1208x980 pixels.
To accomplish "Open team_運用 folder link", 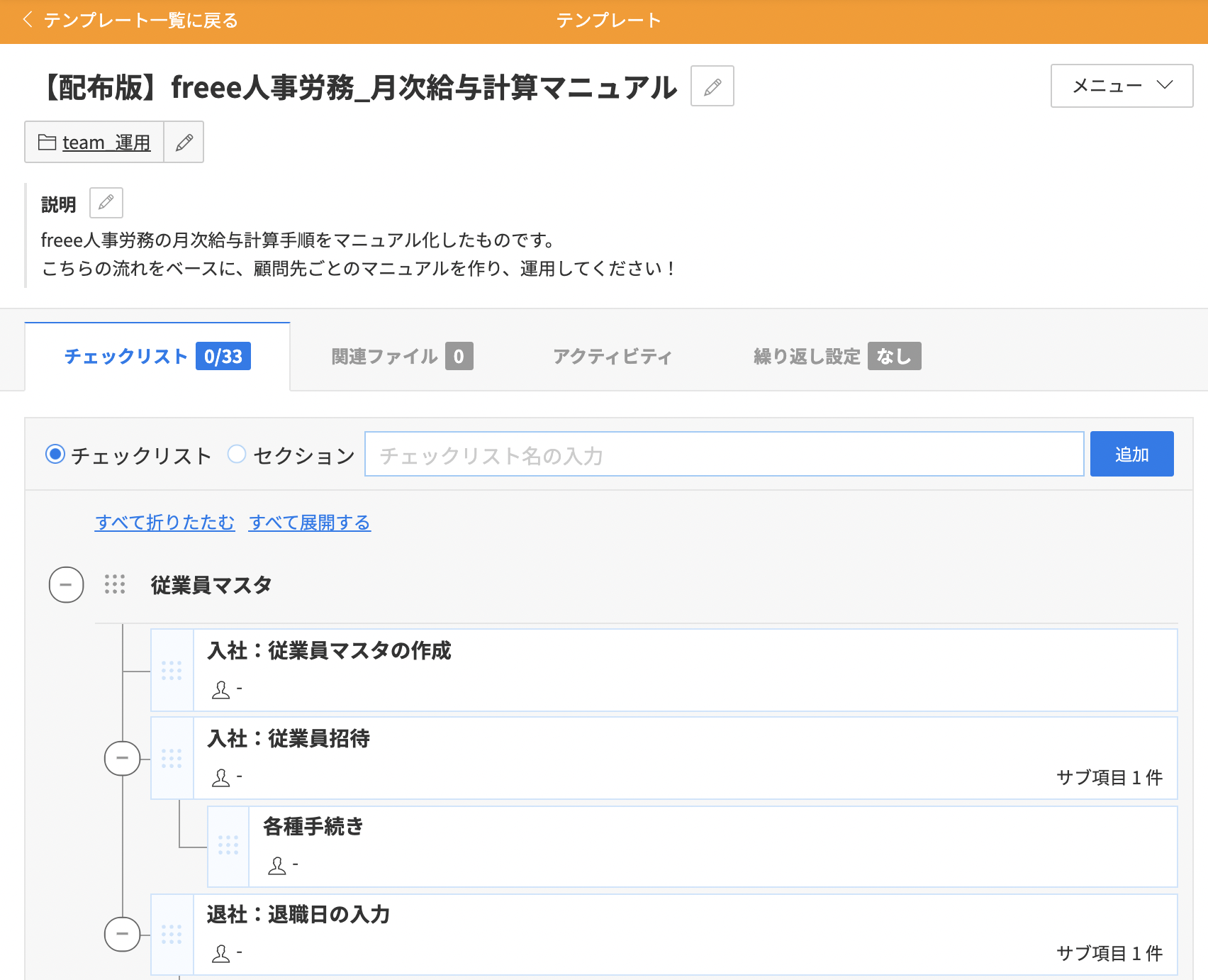I will [x=106, y=143].
